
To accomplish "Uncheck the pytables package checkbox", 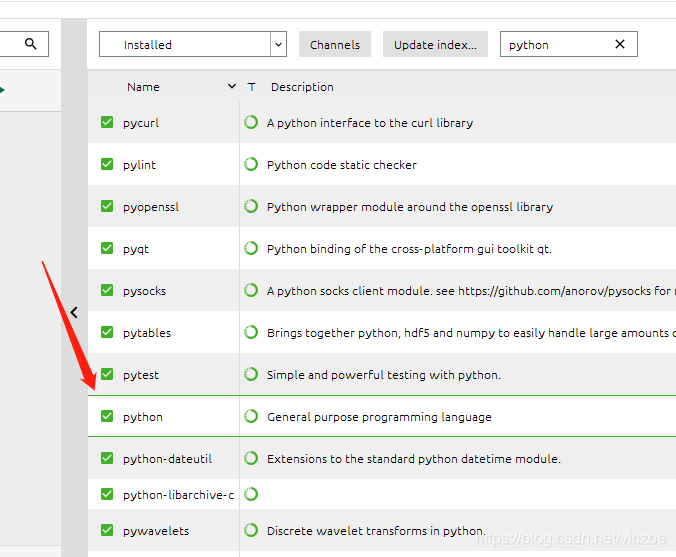I will pos(107,332).
